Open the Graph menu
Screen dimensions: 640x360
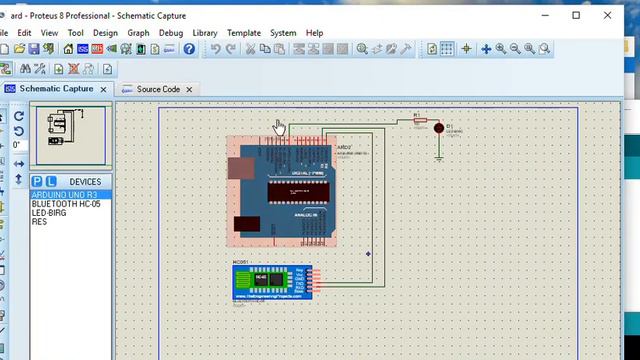pyautogui.click(x=138, y=33)
